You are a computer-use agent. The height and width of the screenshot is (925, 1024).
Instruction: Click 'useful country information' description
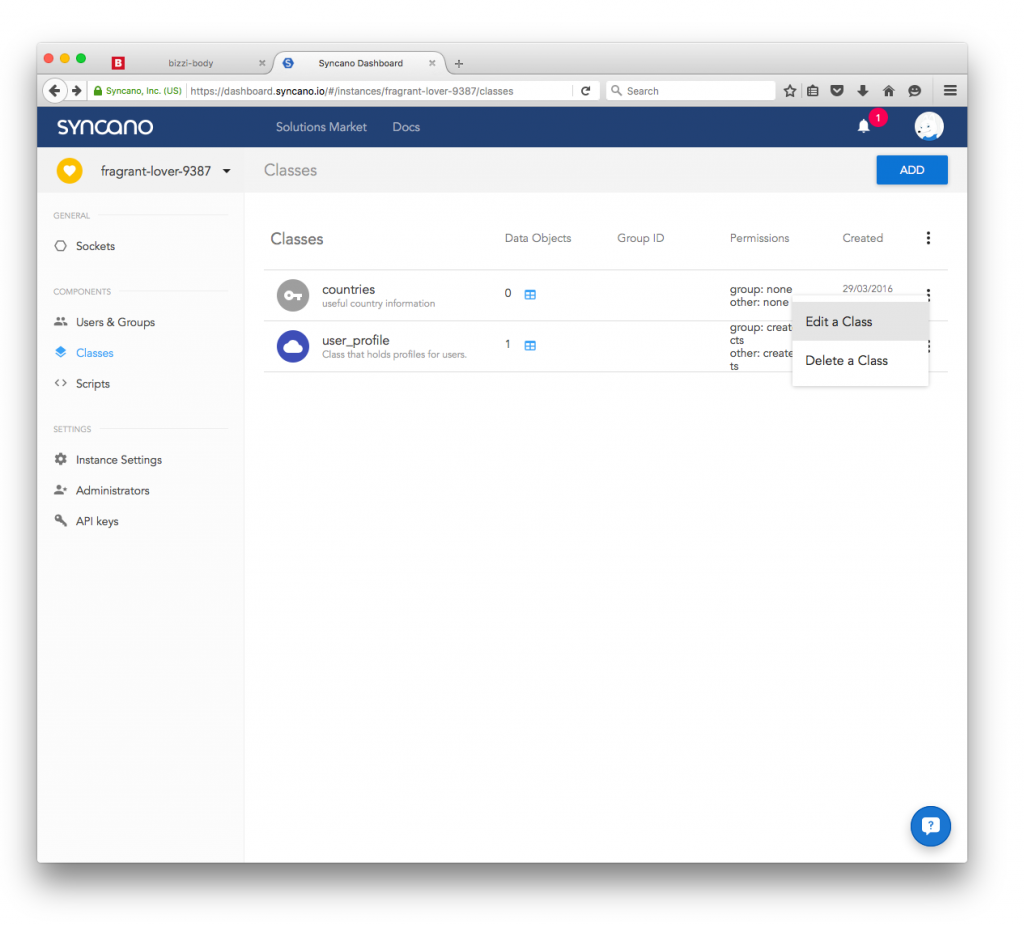(378, 304)
